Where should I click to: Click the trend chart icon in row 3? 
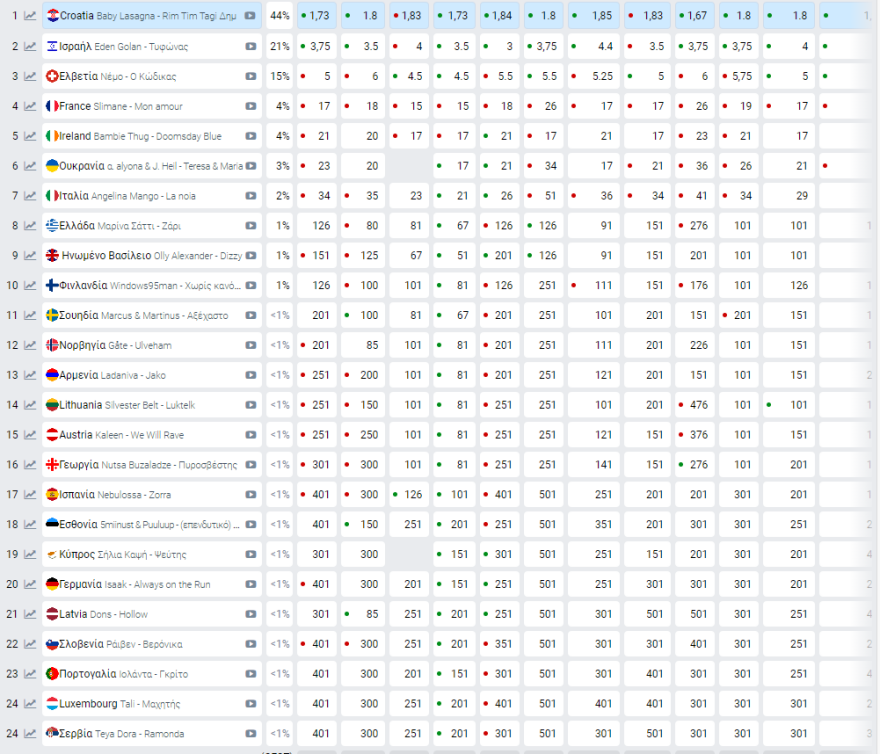(30, 76)
